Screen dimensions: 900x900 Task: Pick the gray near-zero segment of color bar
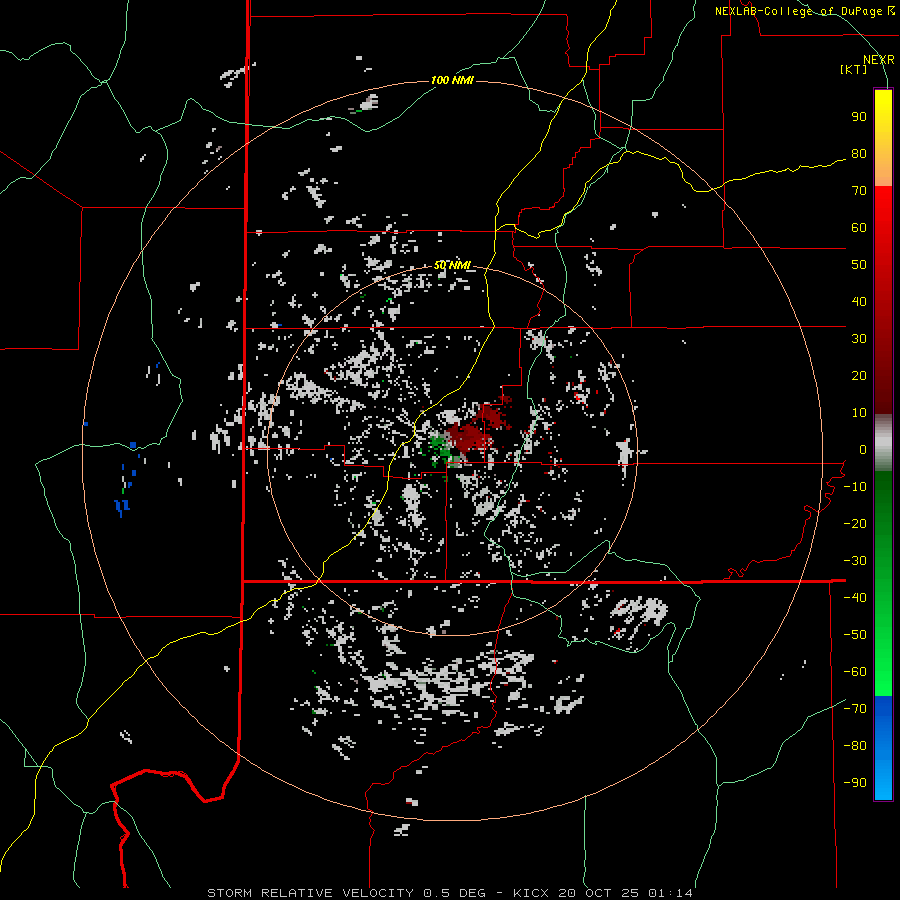tap(883, 443)
